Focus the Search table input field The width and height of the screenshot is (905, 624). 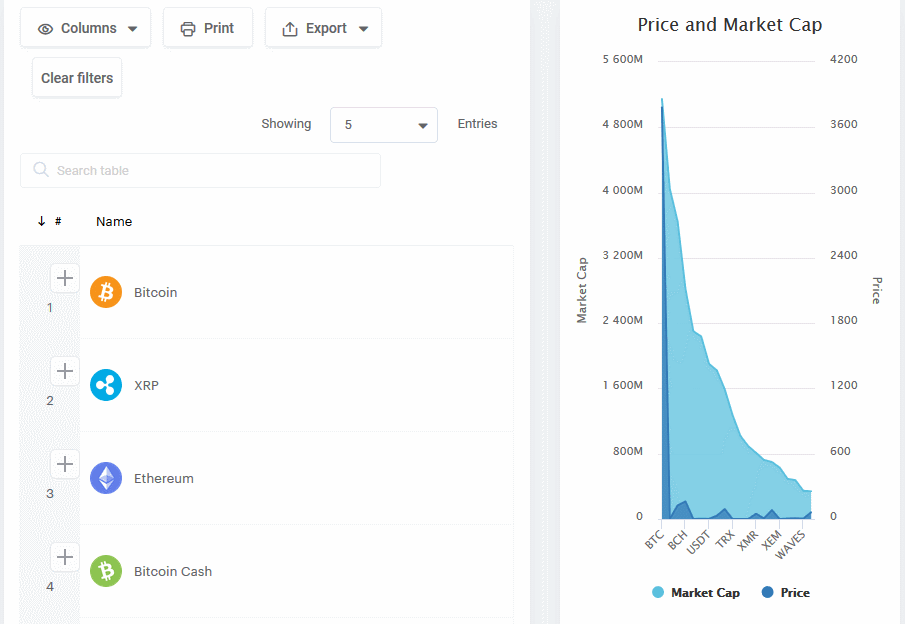tap(200, 170)
